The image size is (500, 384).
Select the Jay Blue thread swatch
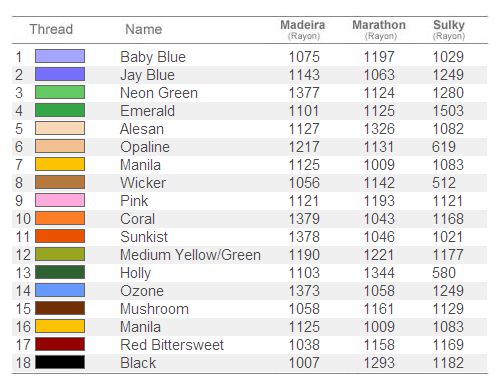pyautogui.click(x=60, y=74)
